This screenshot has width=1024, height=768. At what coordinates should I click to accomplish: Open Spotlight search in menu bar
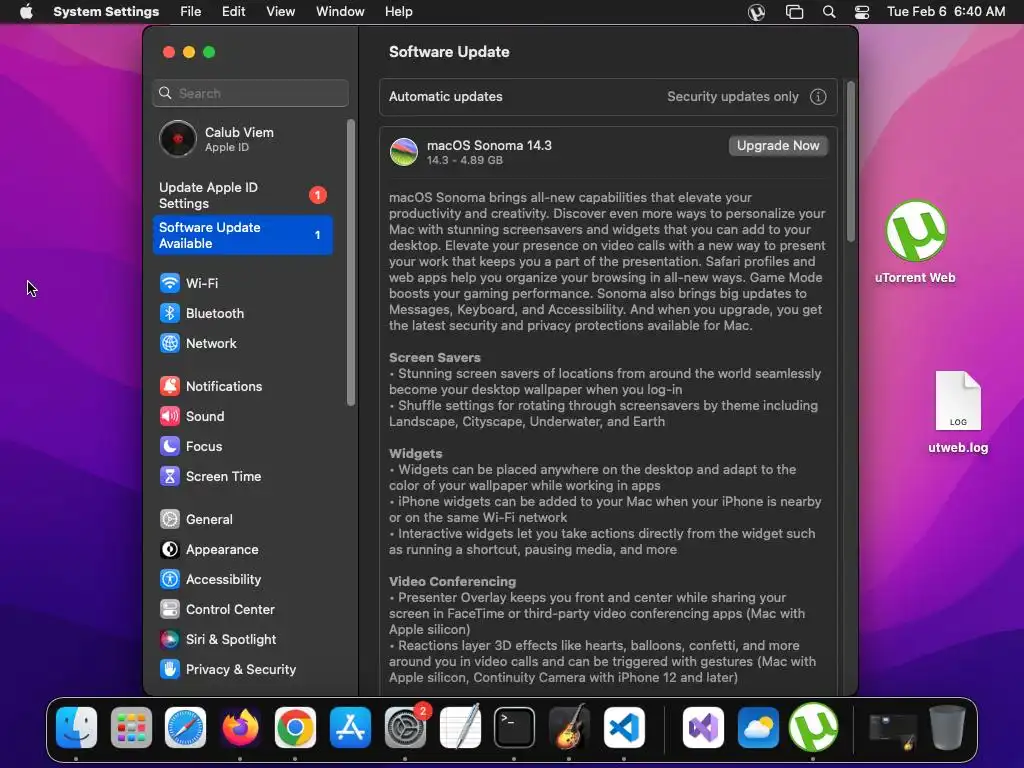click(x=829, y=12)
